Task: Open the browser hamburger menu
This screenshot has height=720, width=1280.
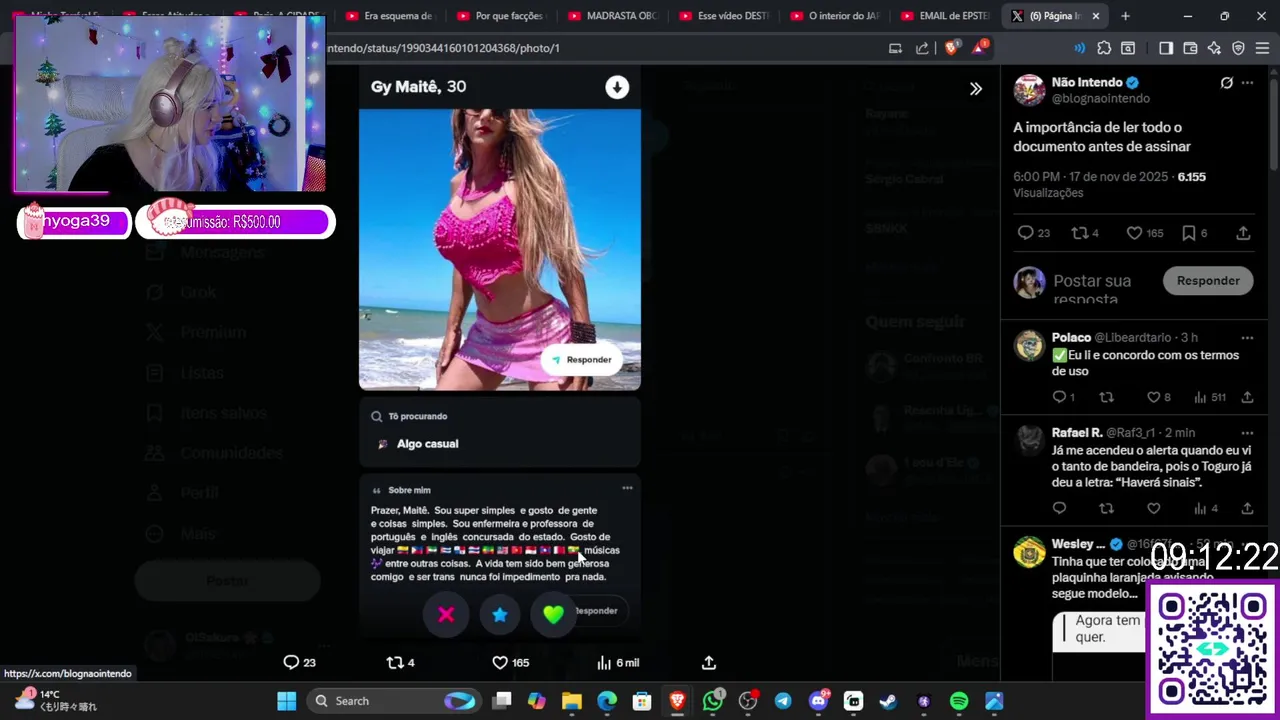Action: (1263, 48)
